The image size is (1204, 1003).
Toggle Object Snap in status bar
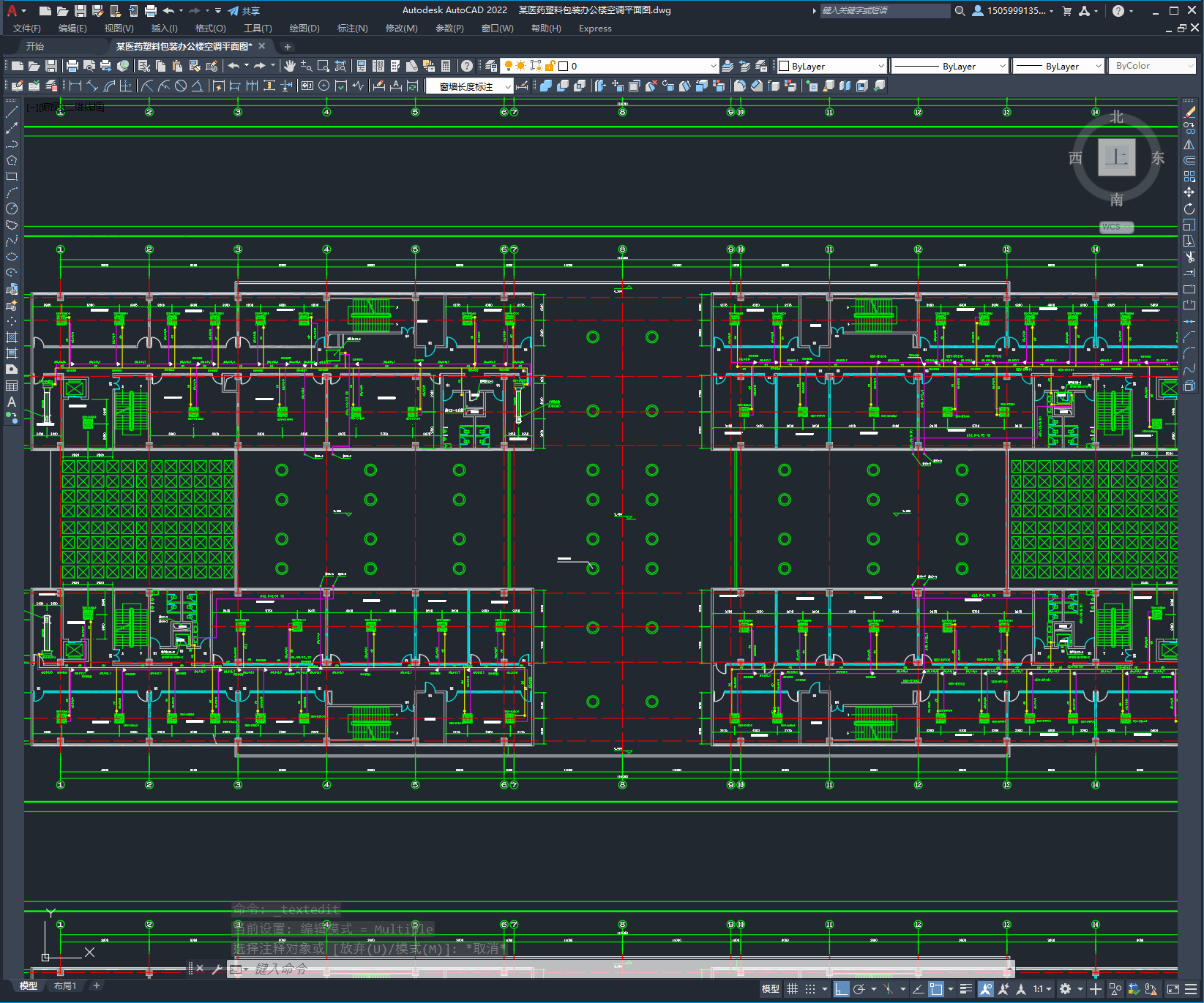[x=936, y=989]
